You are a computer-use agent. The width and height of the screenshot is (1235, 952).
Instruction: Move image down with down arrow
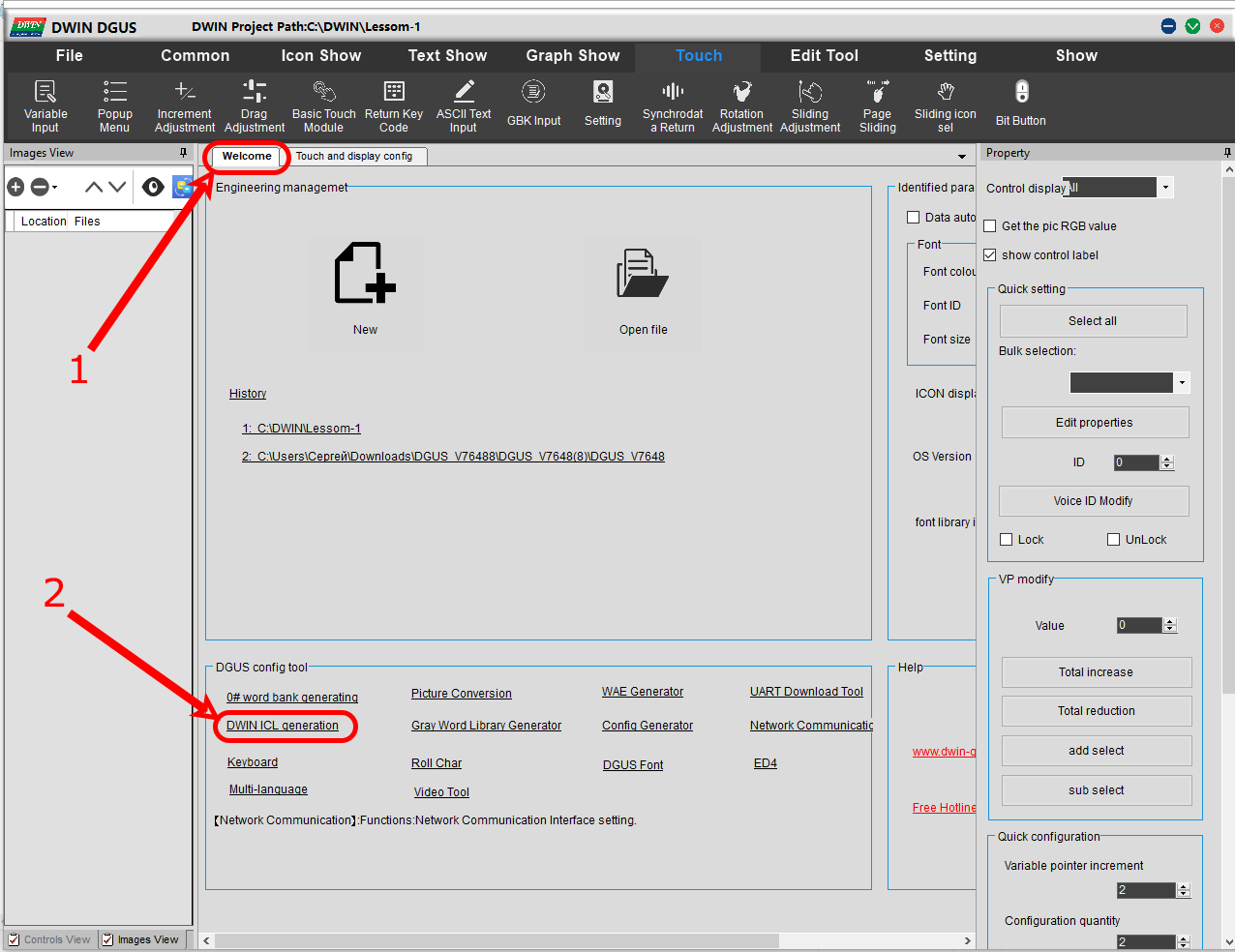coord(117,187)
